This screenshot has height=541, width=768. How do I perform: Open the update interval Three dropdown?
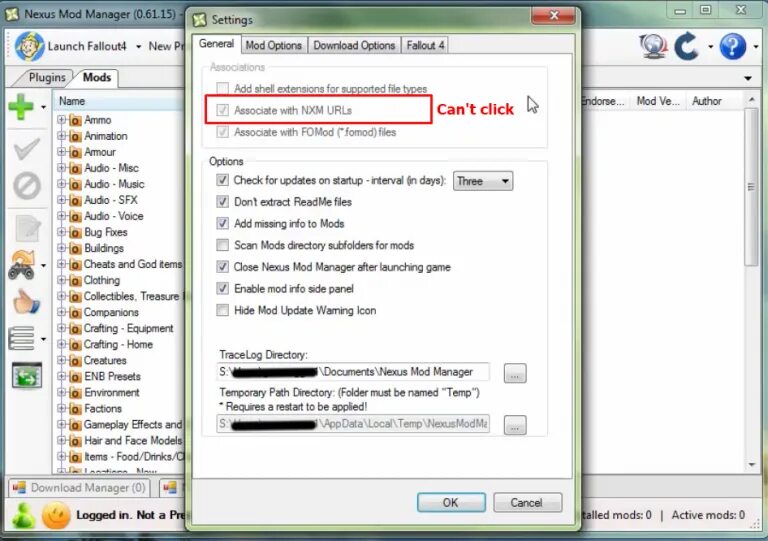click(483, 181)
